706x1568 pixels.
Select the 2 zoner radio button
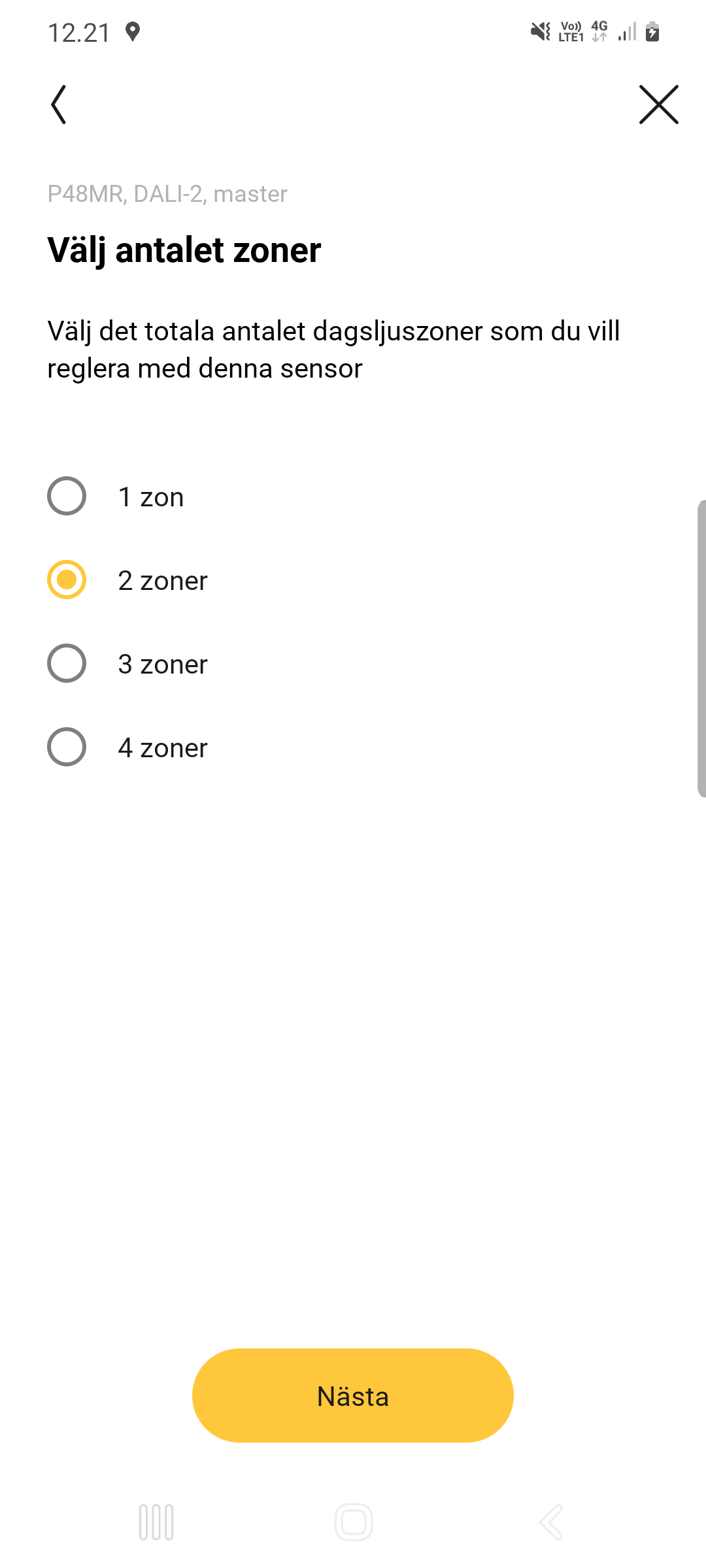point(67,580)
